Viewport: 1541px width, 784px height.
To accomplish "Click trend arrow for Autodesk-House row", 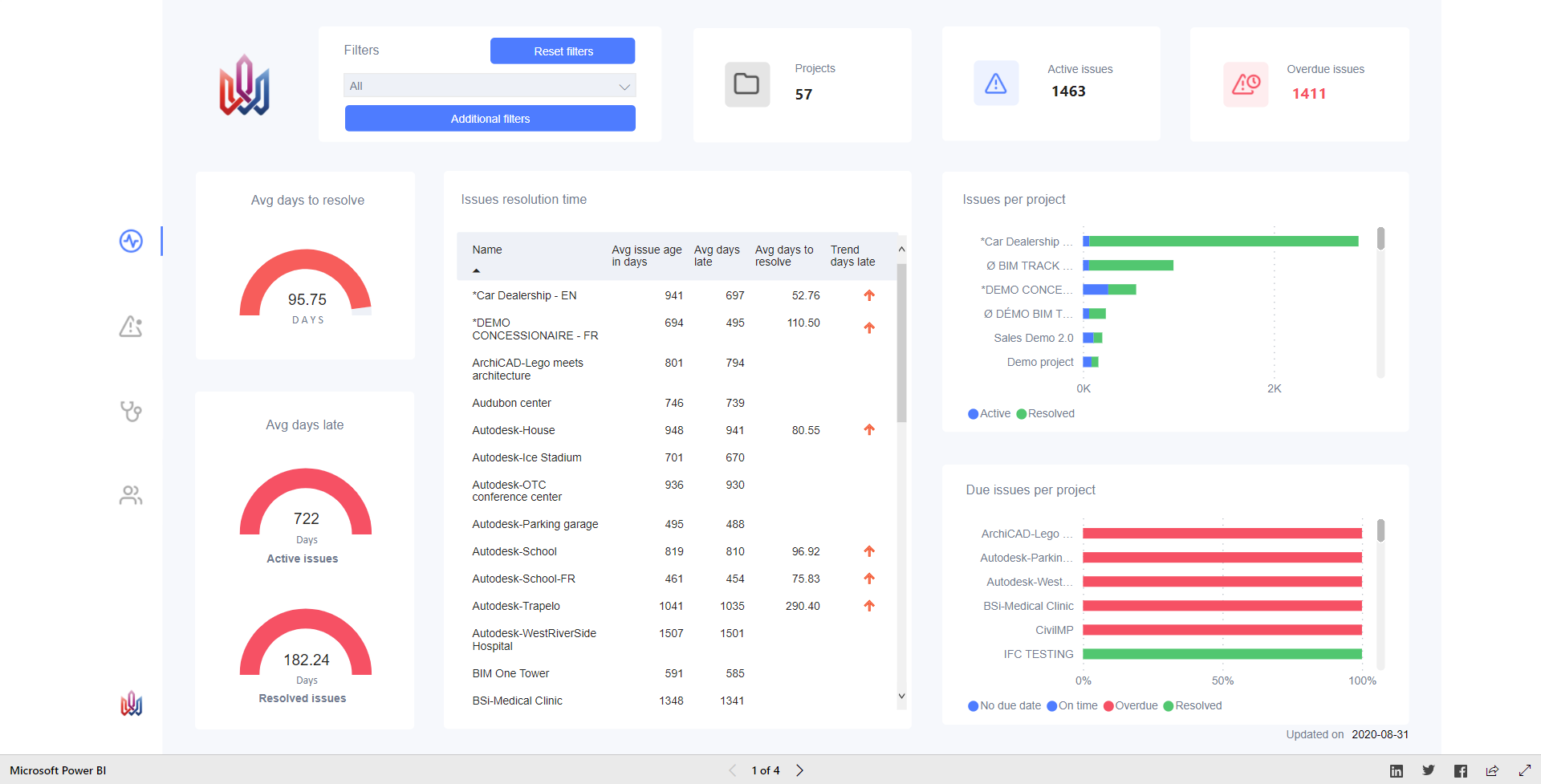I will (869, 430).
